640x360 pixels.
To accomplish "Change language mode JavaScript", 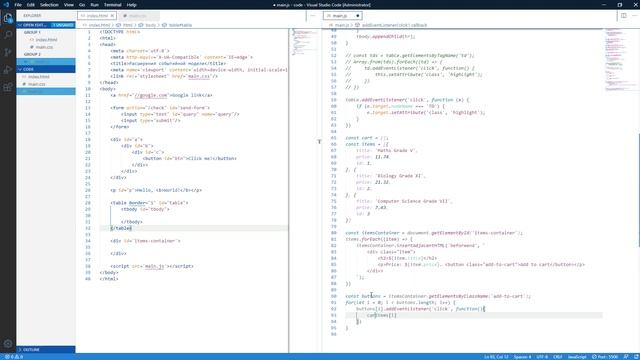I will tap(577, 357).
